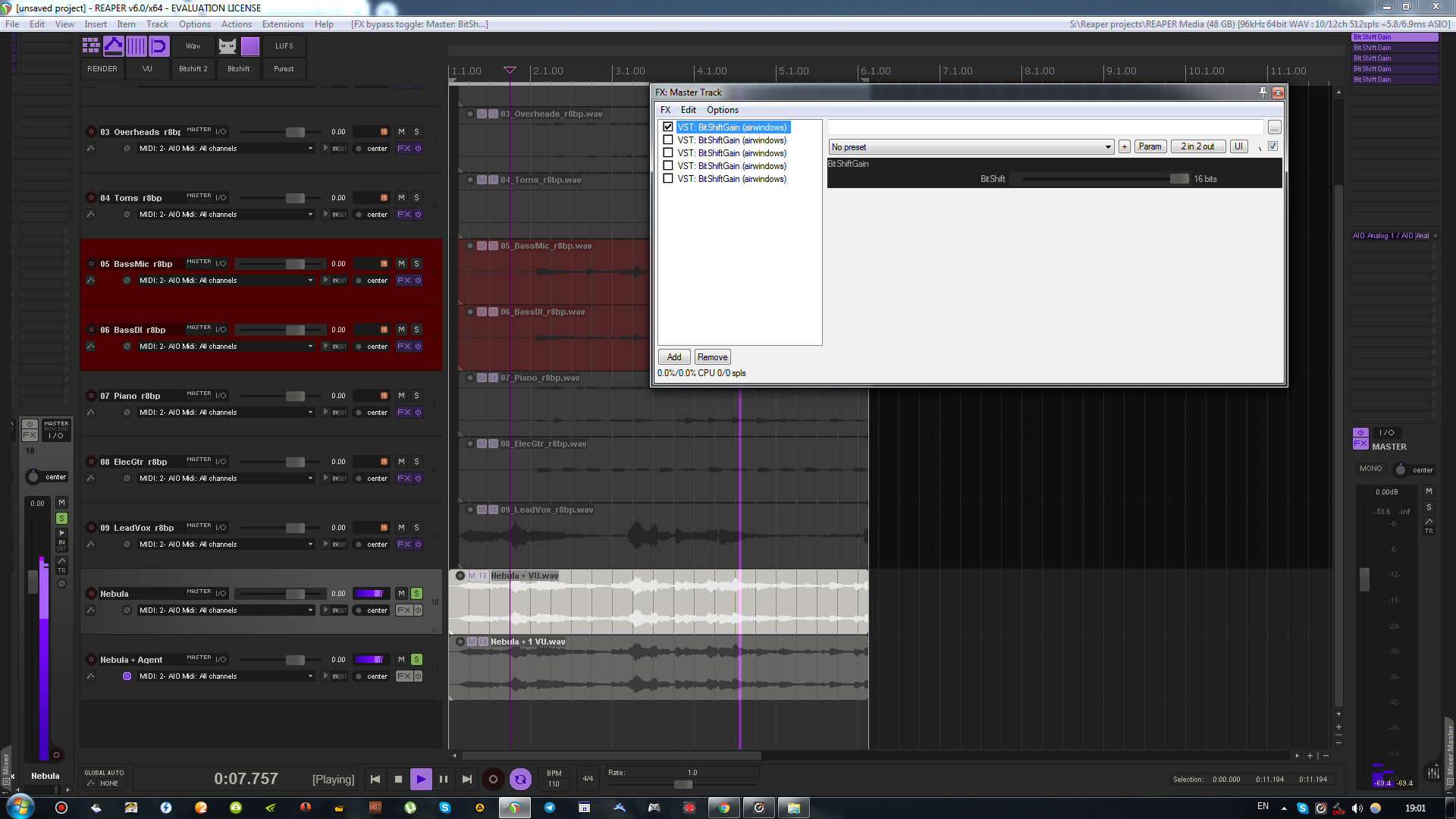1456x819 pixels.
Task: Open the Actions menu
Action: coord(237,24)
